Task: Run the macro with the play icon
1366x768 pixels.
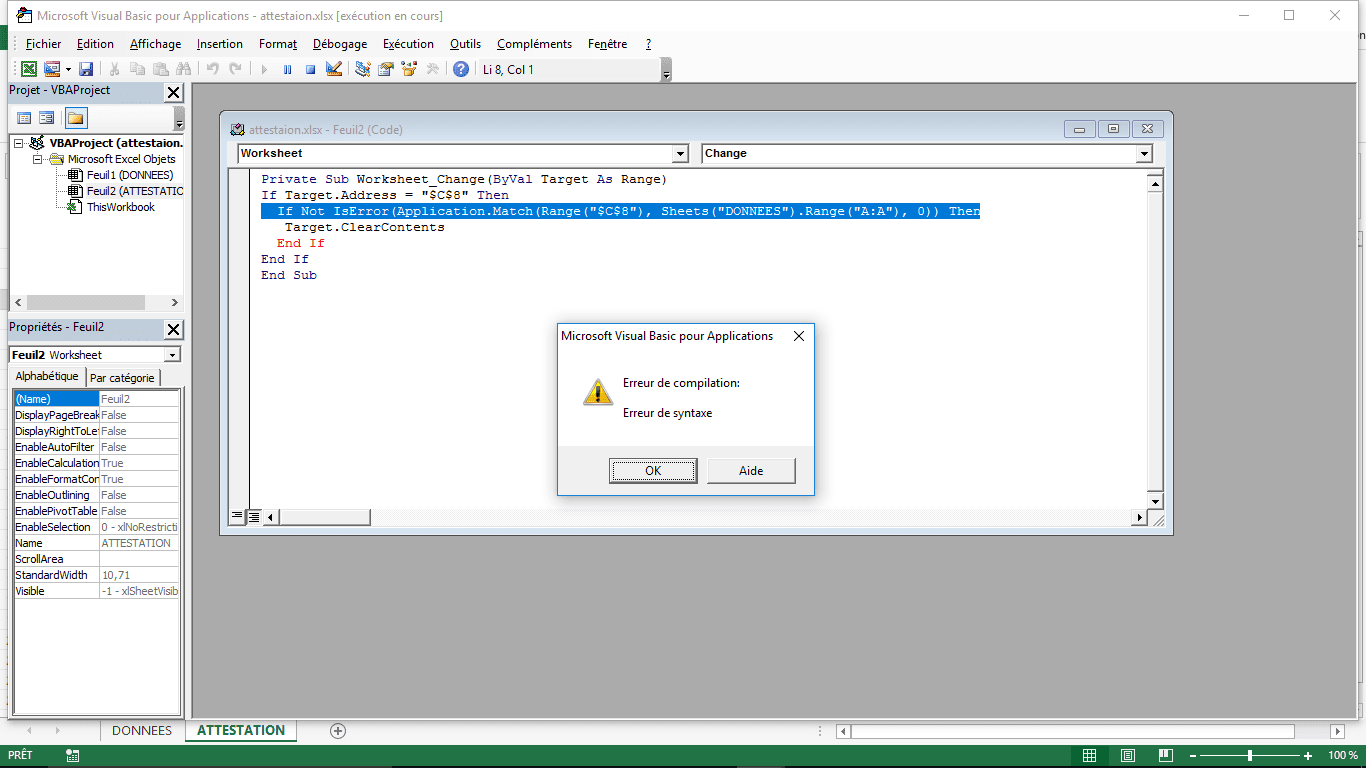Action: tap(264, 69)
